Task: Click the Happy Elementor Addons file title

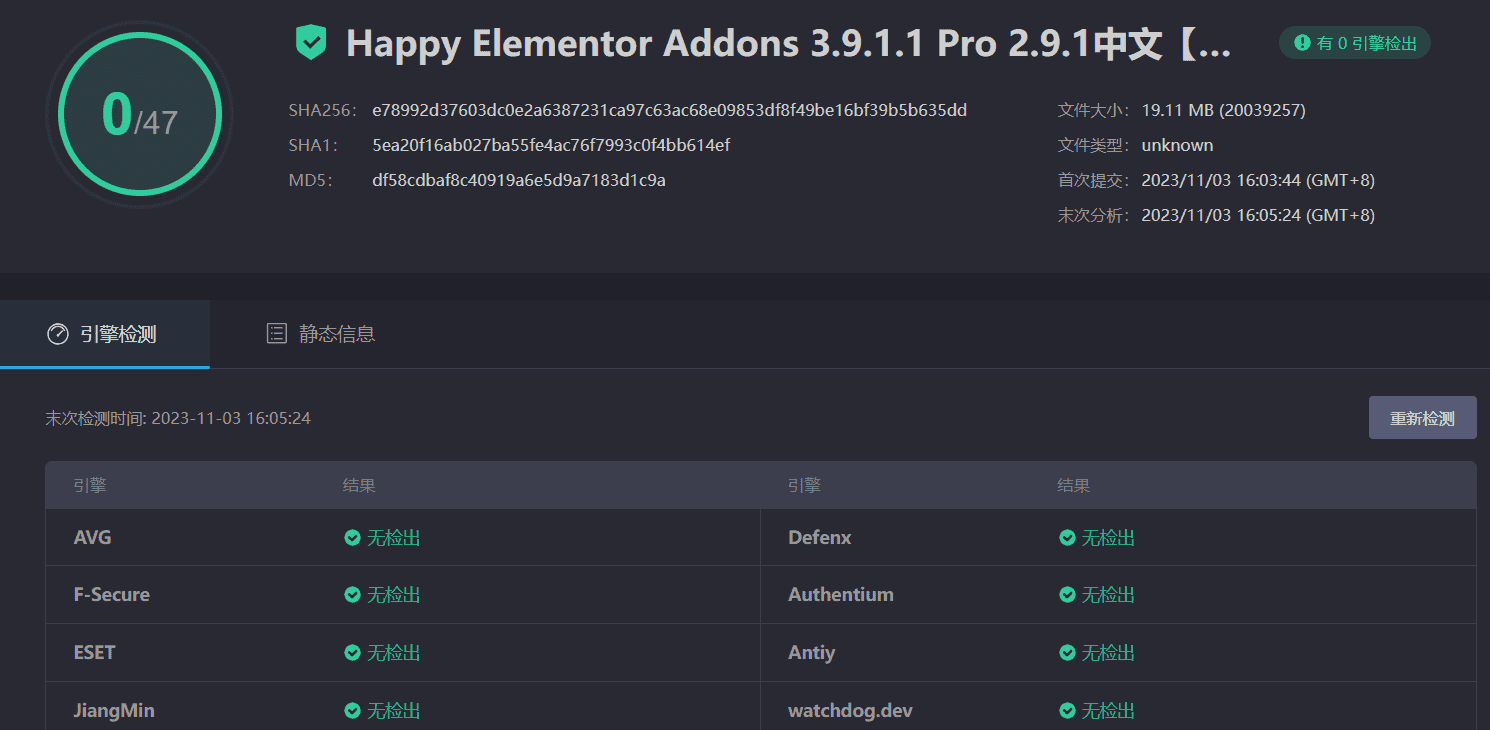Action: pyautogui.click(x=789, y=44)
